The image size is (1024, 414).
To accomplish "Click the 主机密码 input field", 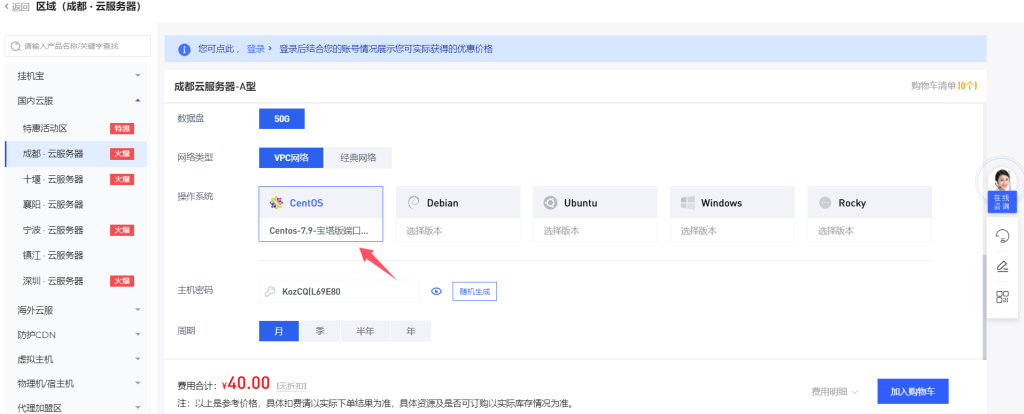I will tap(340, 292).
